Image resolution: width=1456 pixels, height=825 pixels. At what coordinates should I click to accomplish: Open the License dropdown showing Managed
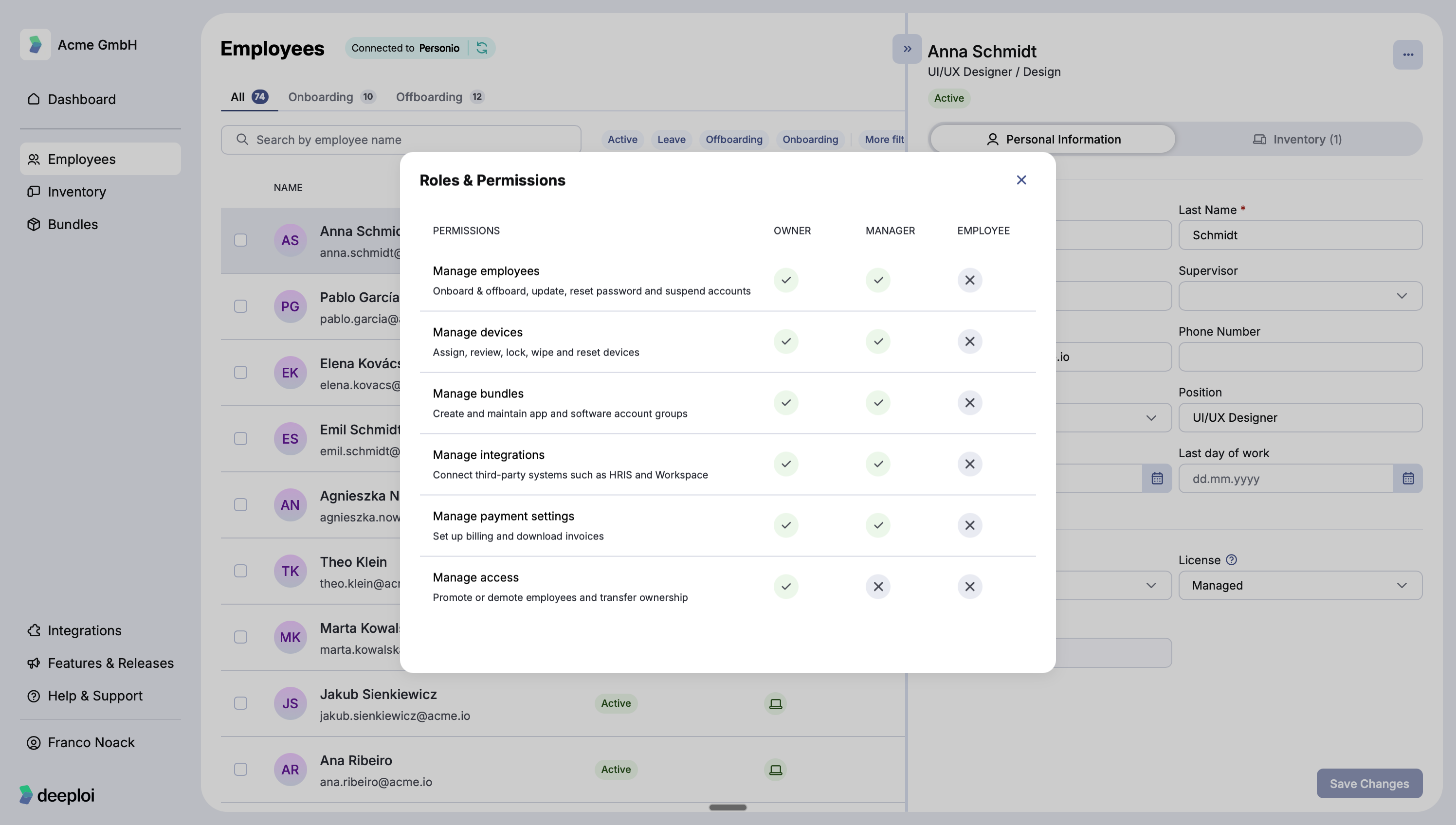(x=1300, y=585)
